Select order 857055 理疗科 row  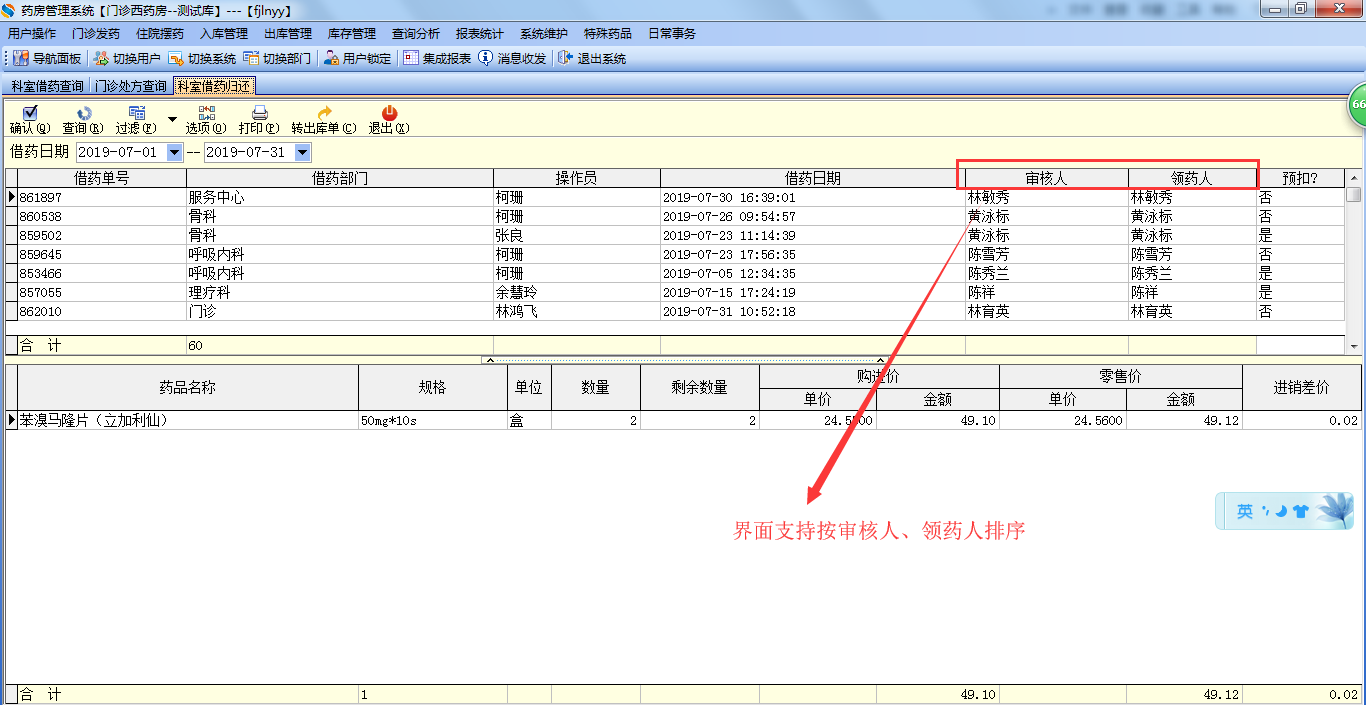tap(676, 292)
